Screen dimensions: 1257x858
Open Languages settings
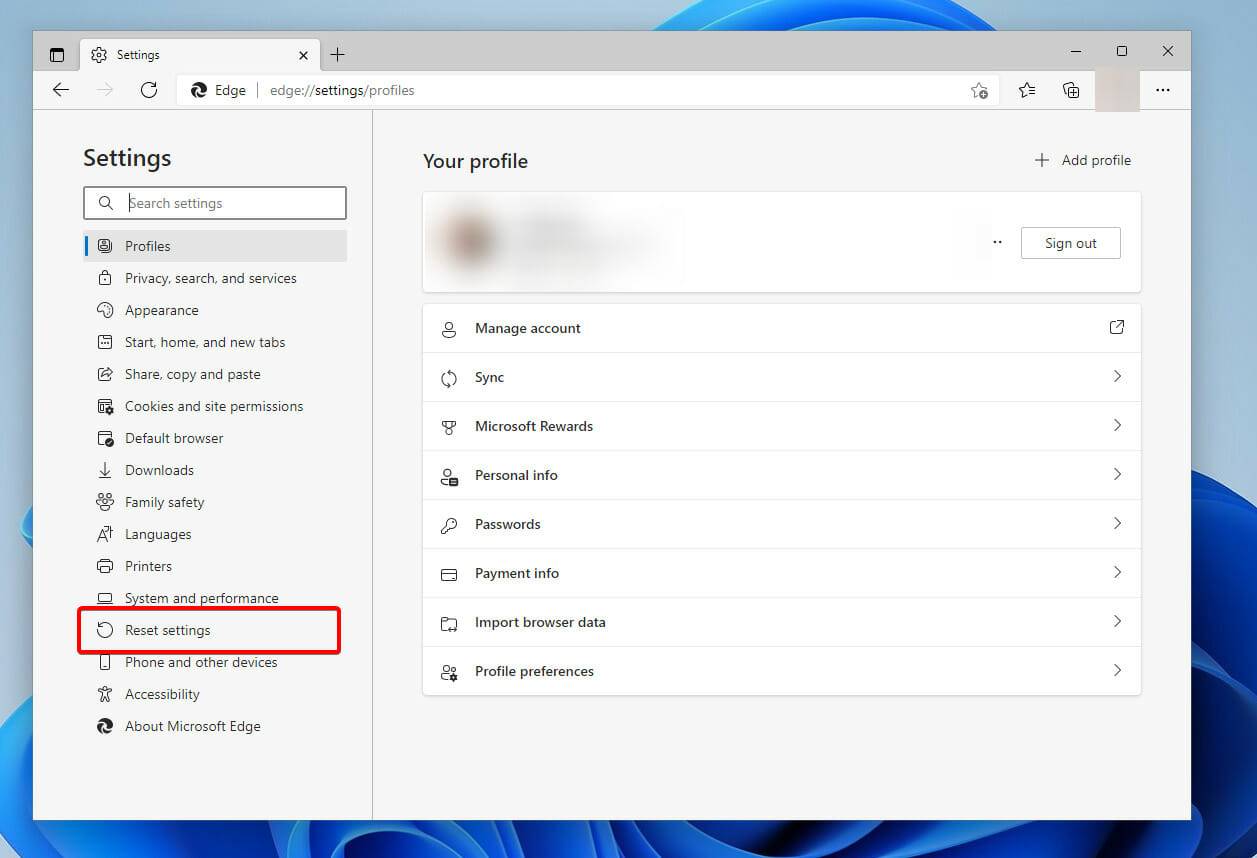point(215,534)
